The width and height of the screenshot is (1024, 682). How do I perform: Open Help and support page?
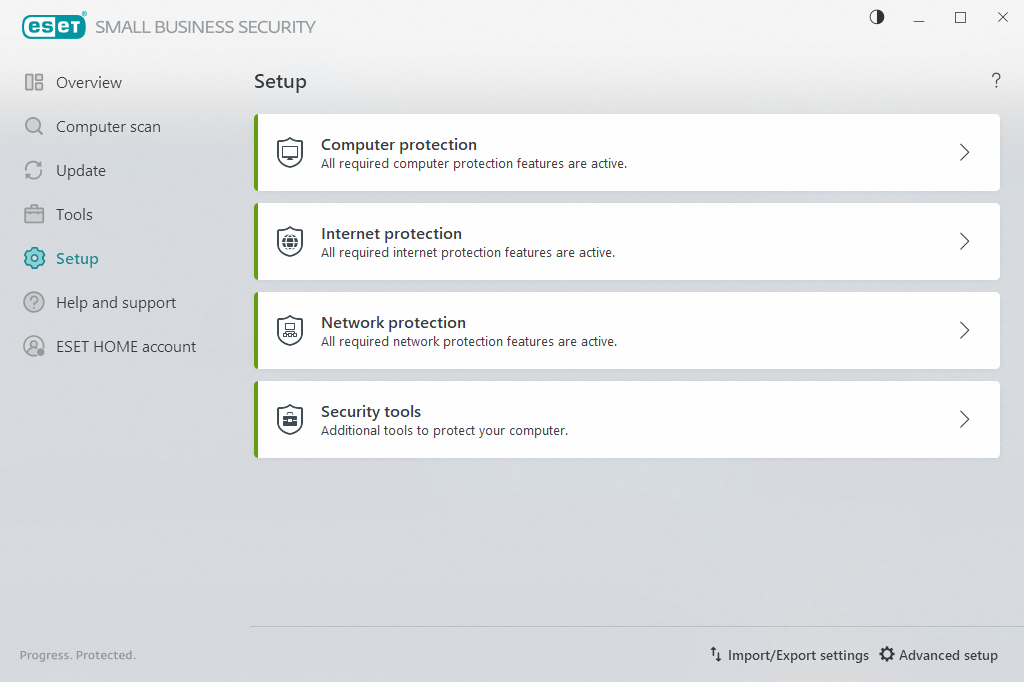tap(115, 303)
